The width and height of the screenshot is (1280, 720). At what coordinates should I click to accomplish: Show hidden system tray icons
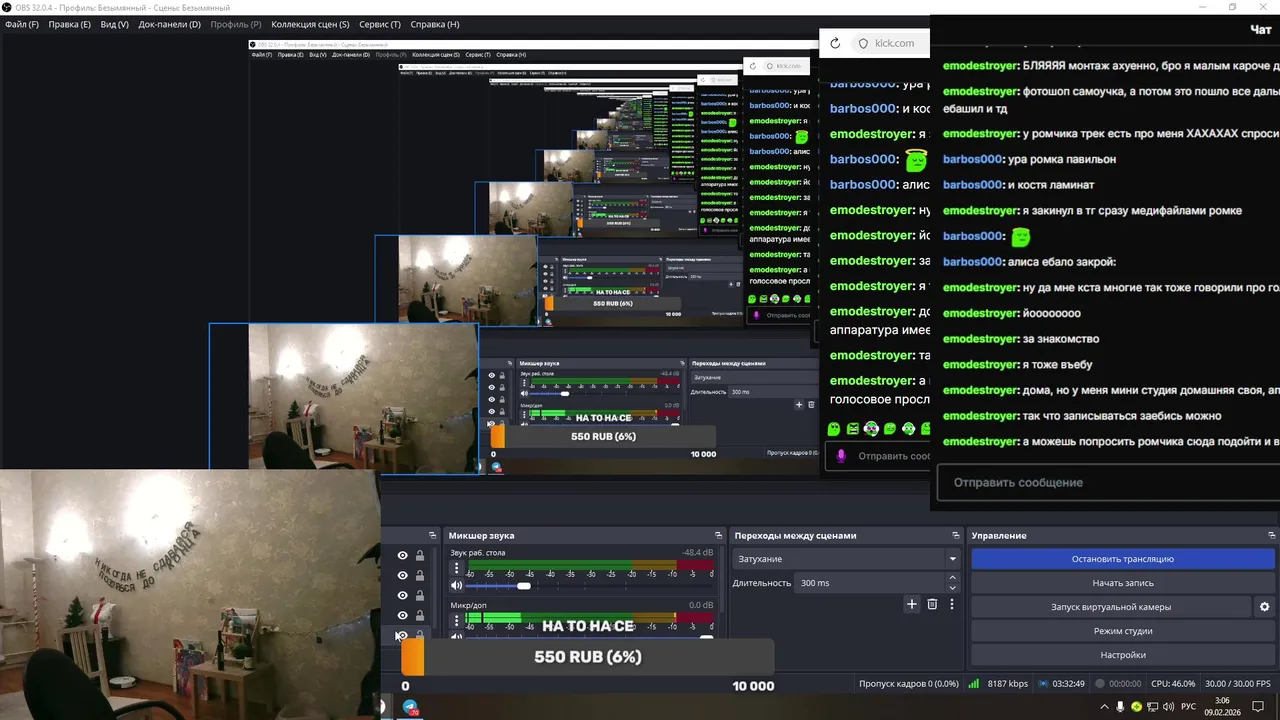pos(1103,706)
